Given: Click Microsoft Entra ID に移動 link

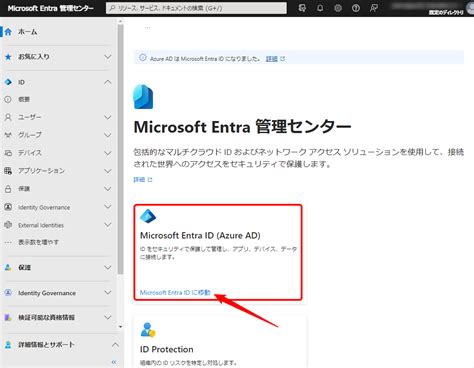Looking at the screenshot, I should tap(175, 292).
